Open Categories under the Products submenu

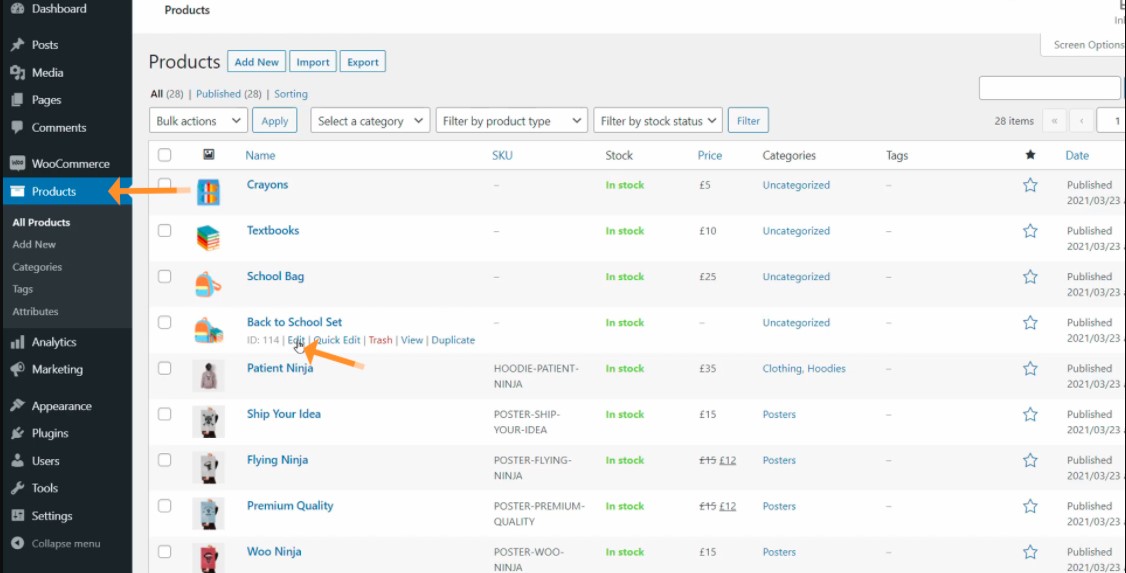click(37, 267)
